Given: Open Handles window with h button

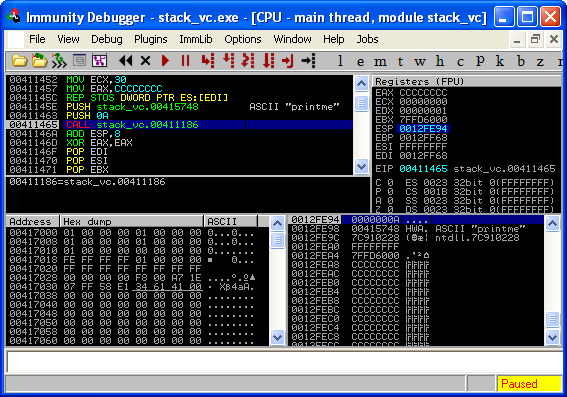Looking at the screenshot, I should pyautogui.click(x=440, y=61).
